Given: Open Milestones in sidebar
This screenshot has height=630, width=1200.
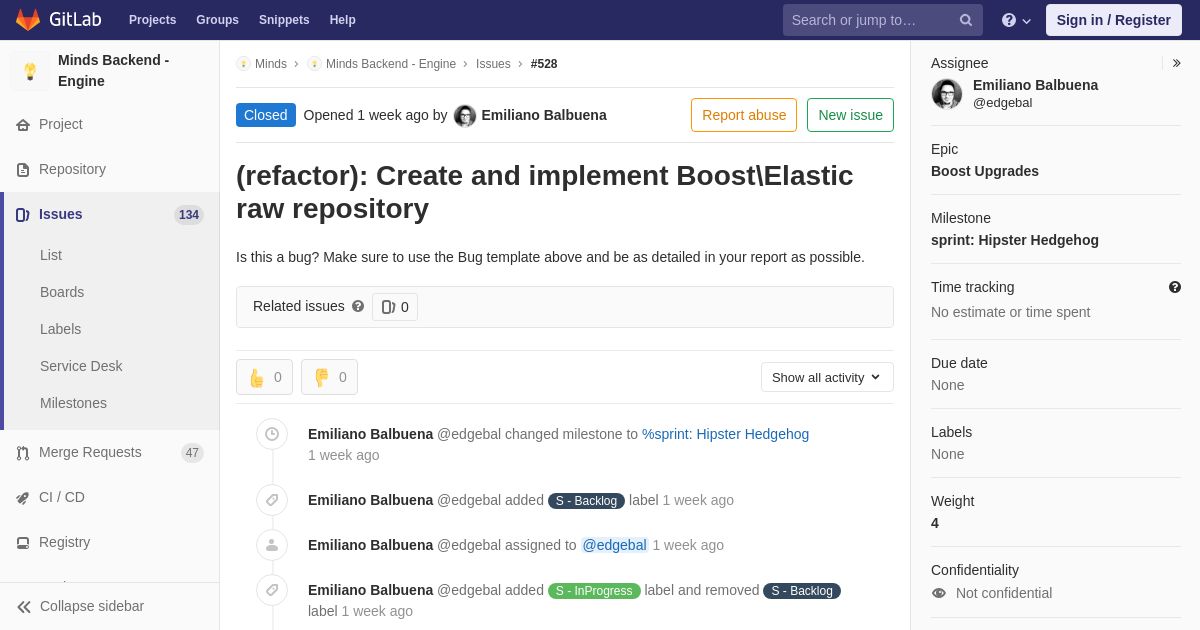Looking at the screenshot, I should [73, 403].
